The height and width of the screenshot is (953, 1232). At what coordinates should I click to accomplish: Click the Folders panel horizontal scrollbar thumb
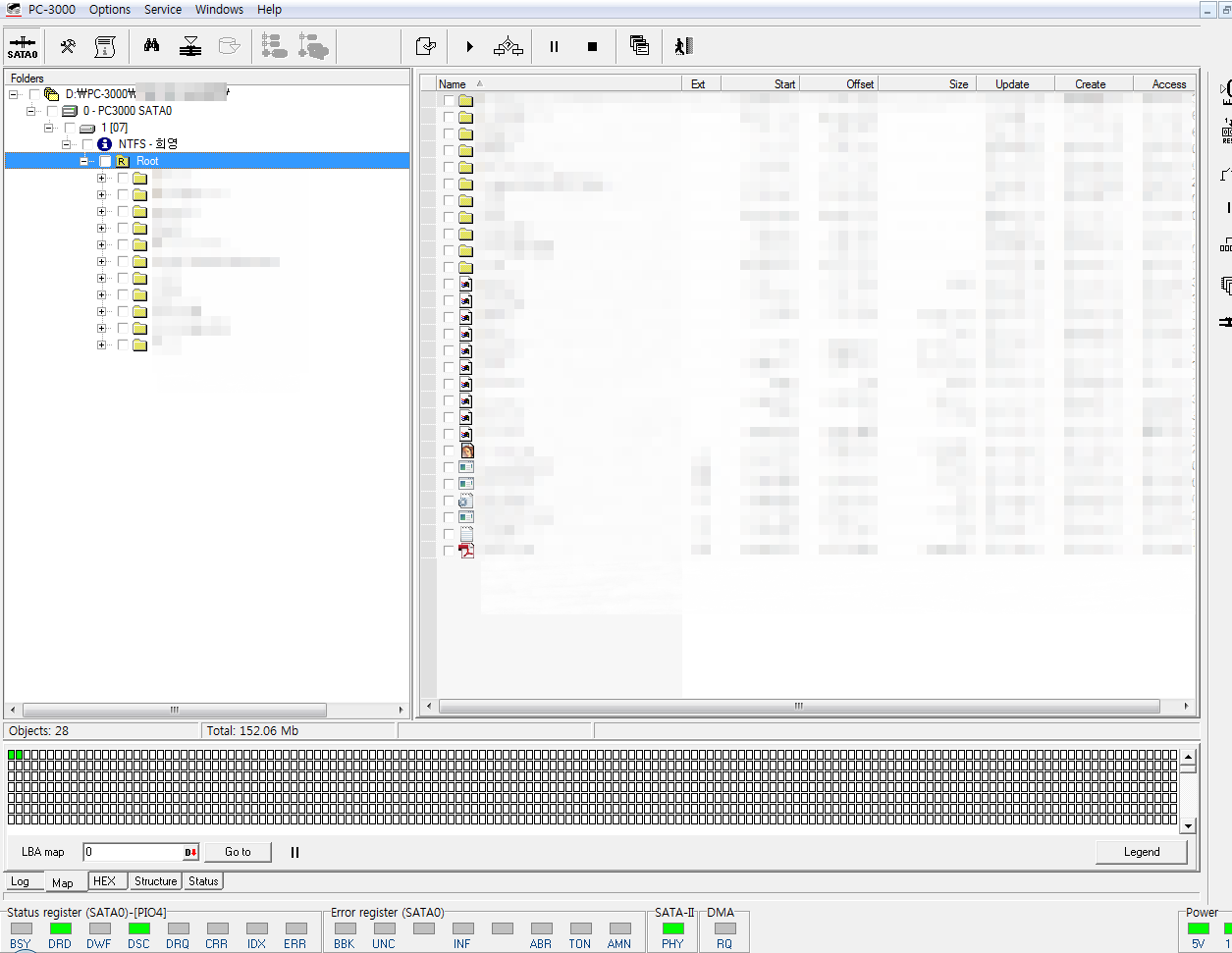coord(175,710)
